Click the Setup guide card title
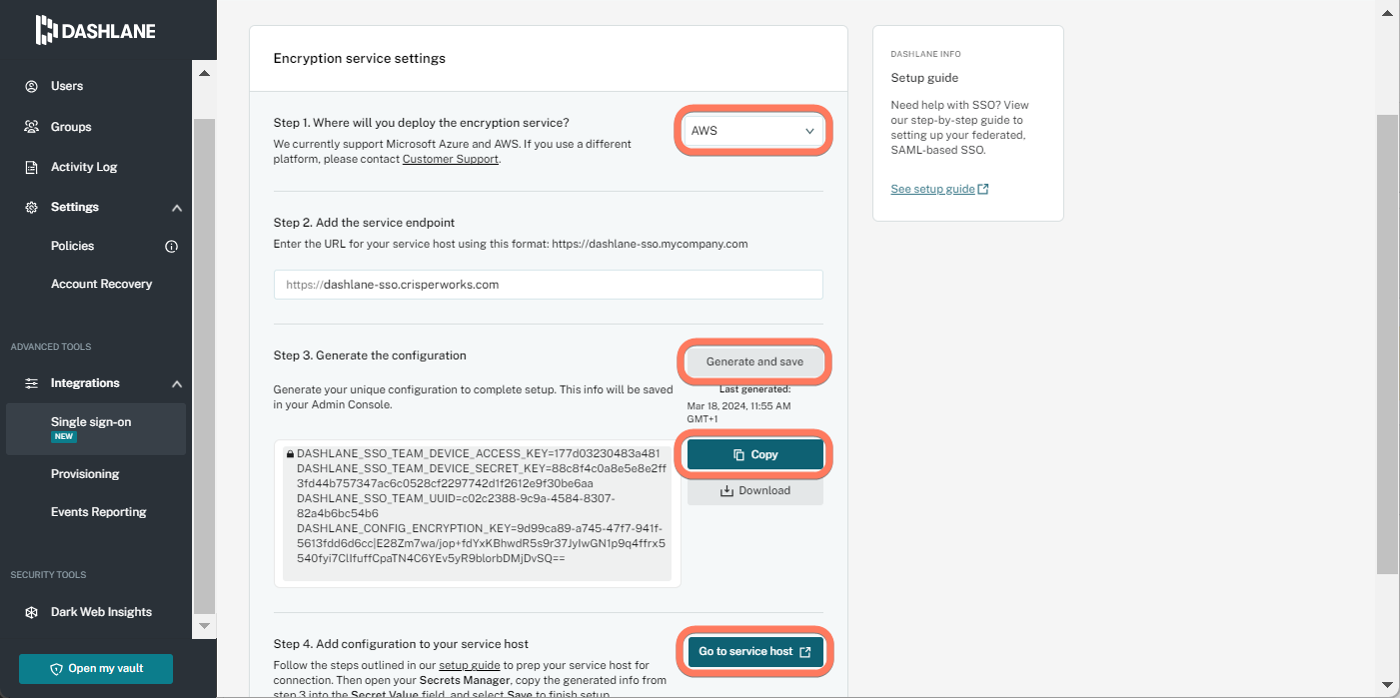The image size is (1400, 698). pyautogui.click(x=924, y=78)
